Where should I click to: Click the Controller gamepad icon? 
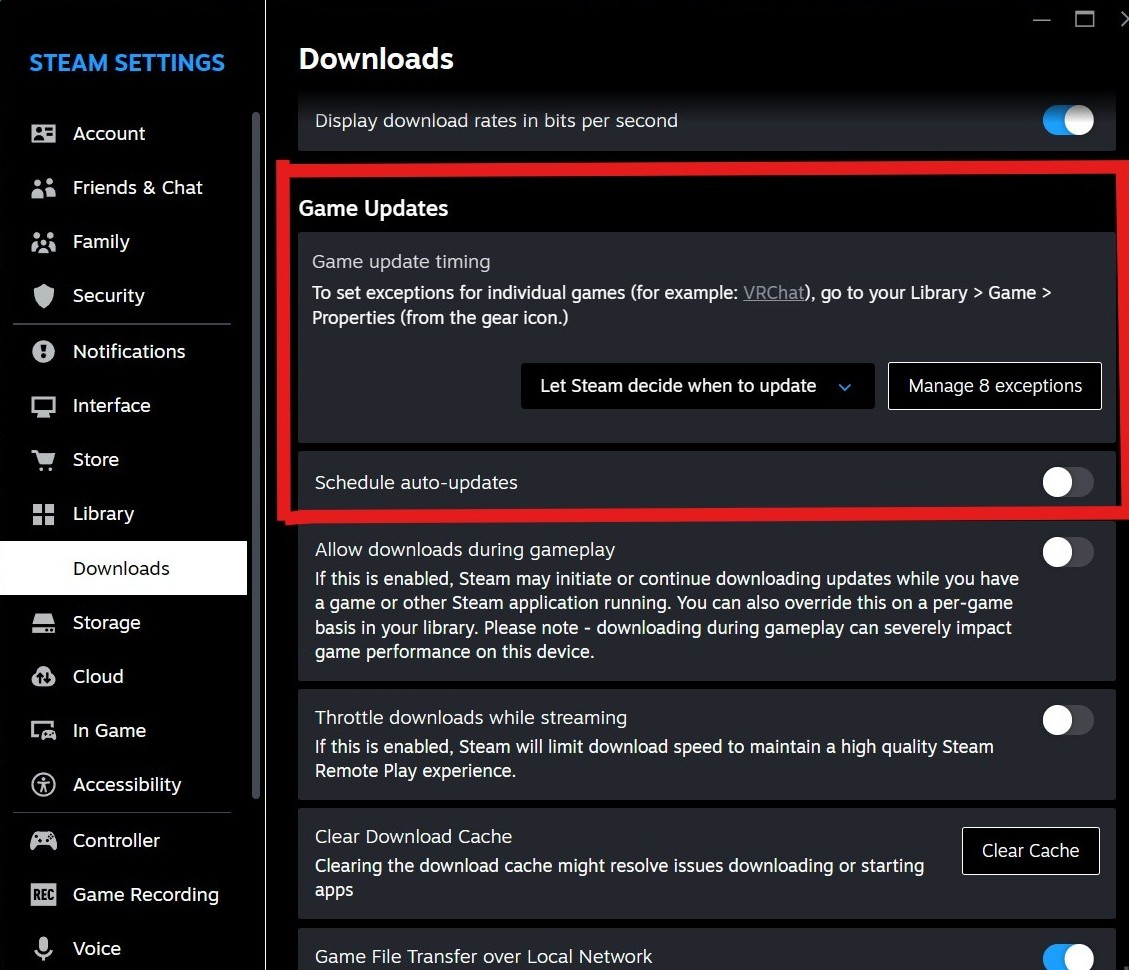43,840
